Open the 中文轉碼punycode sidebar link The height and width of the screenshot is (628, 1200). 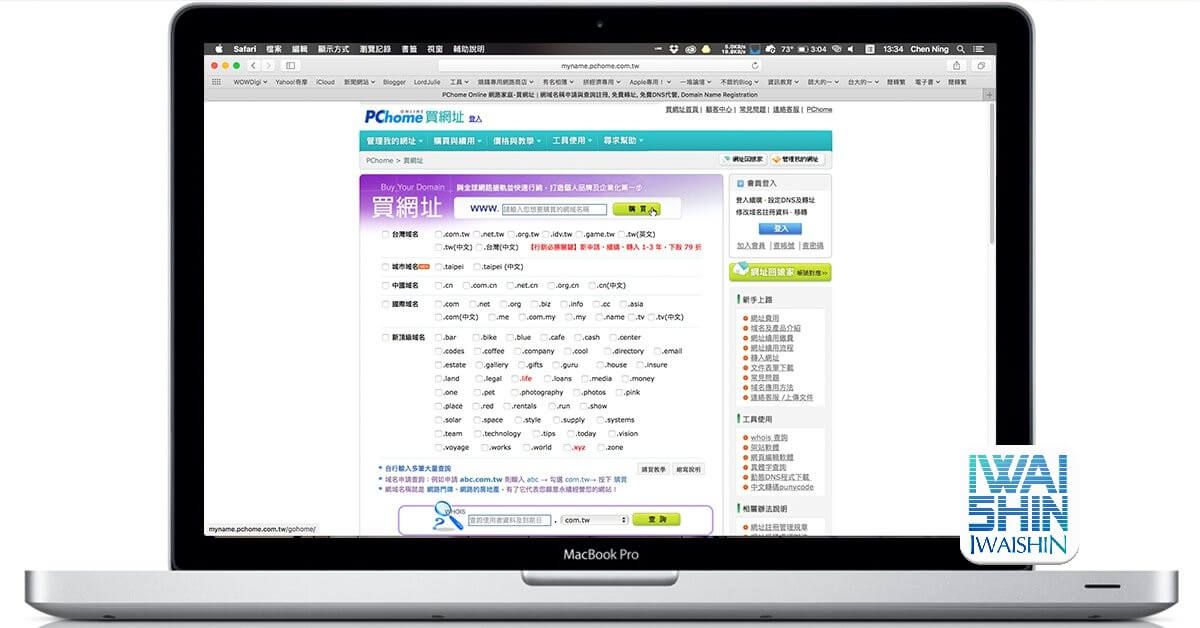782,487
